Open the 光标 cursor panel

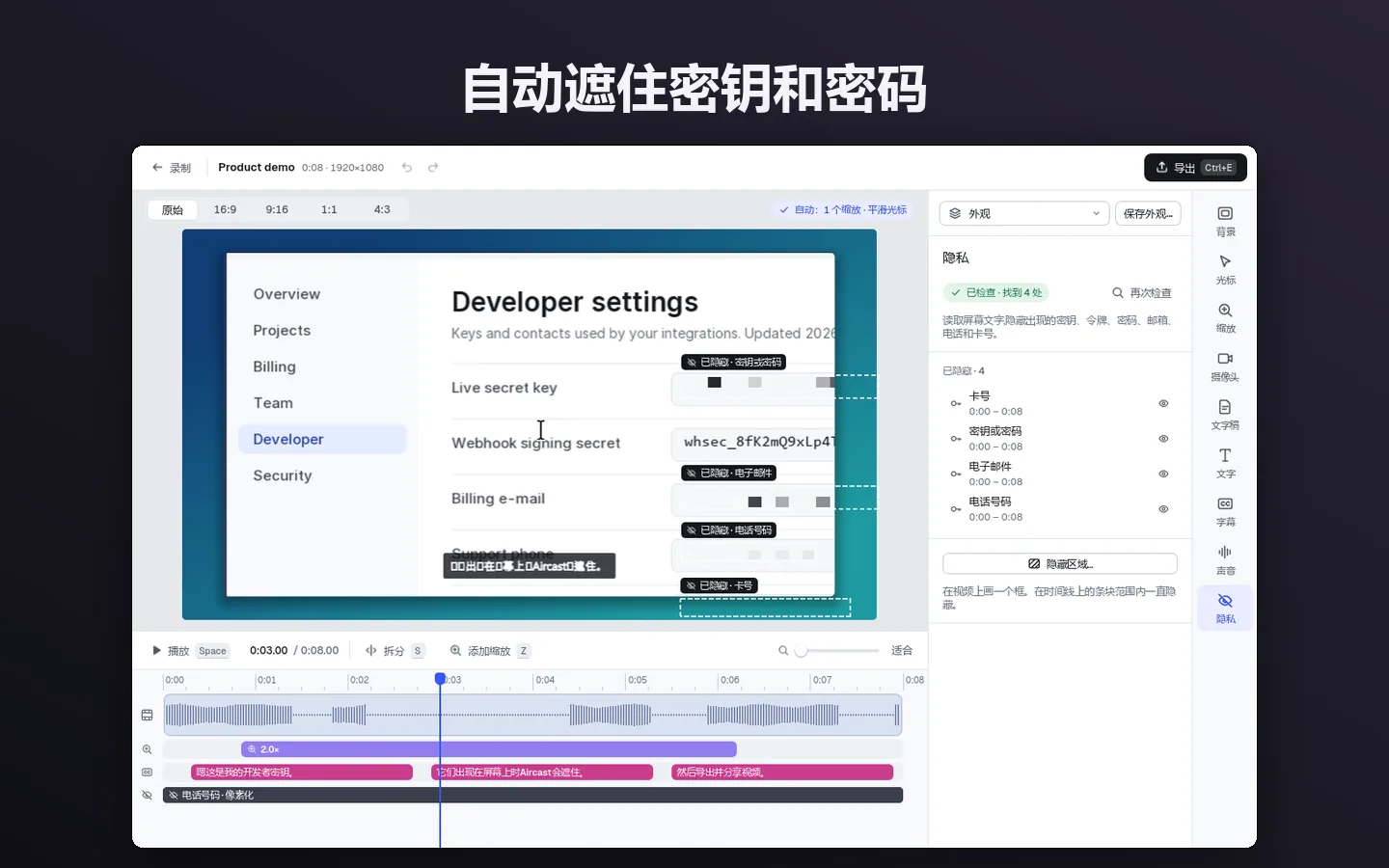click(x=1225, y=269)
